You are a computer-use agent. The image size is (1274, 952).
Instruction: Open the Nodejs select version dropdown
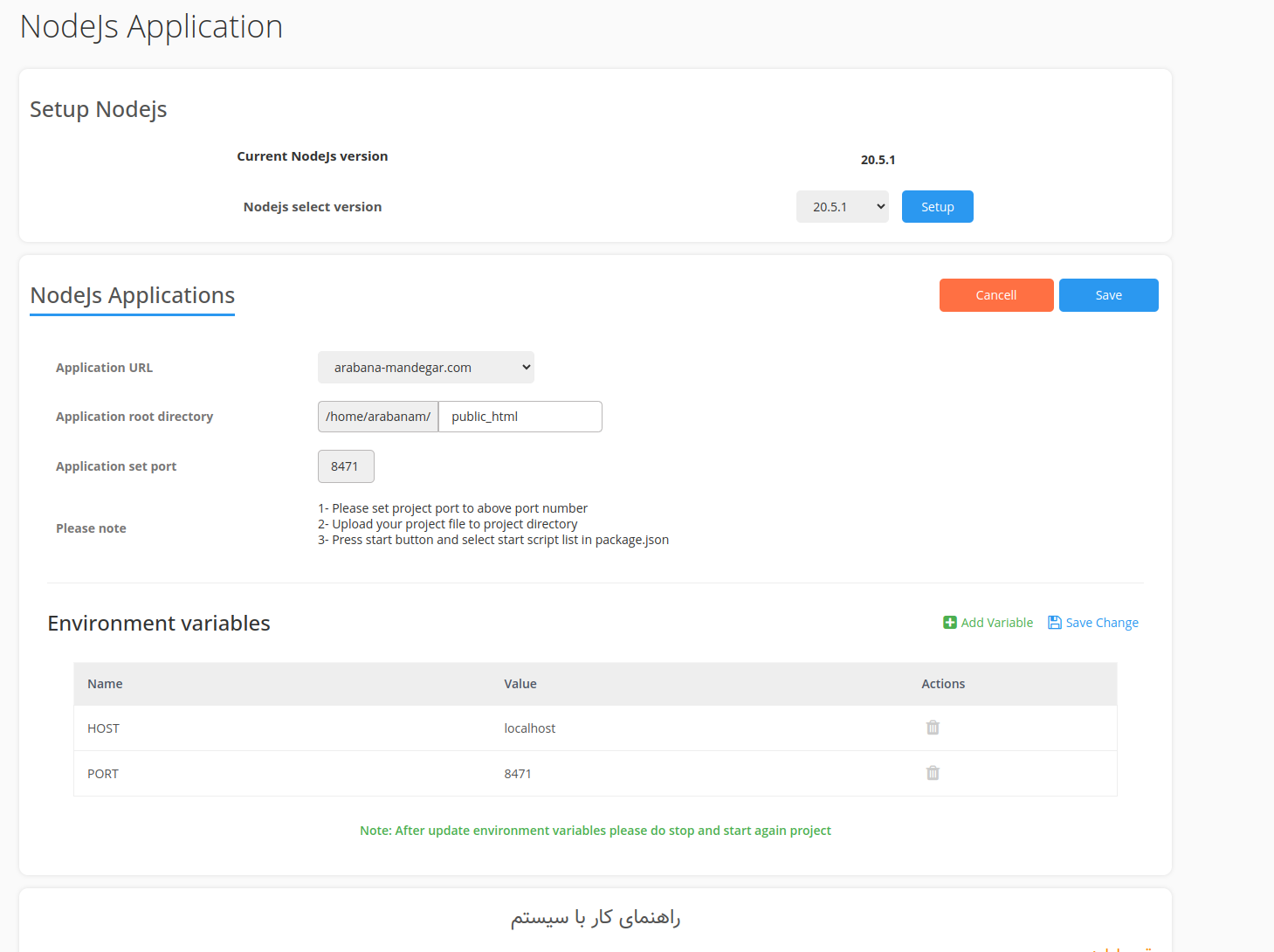point(842,207)
